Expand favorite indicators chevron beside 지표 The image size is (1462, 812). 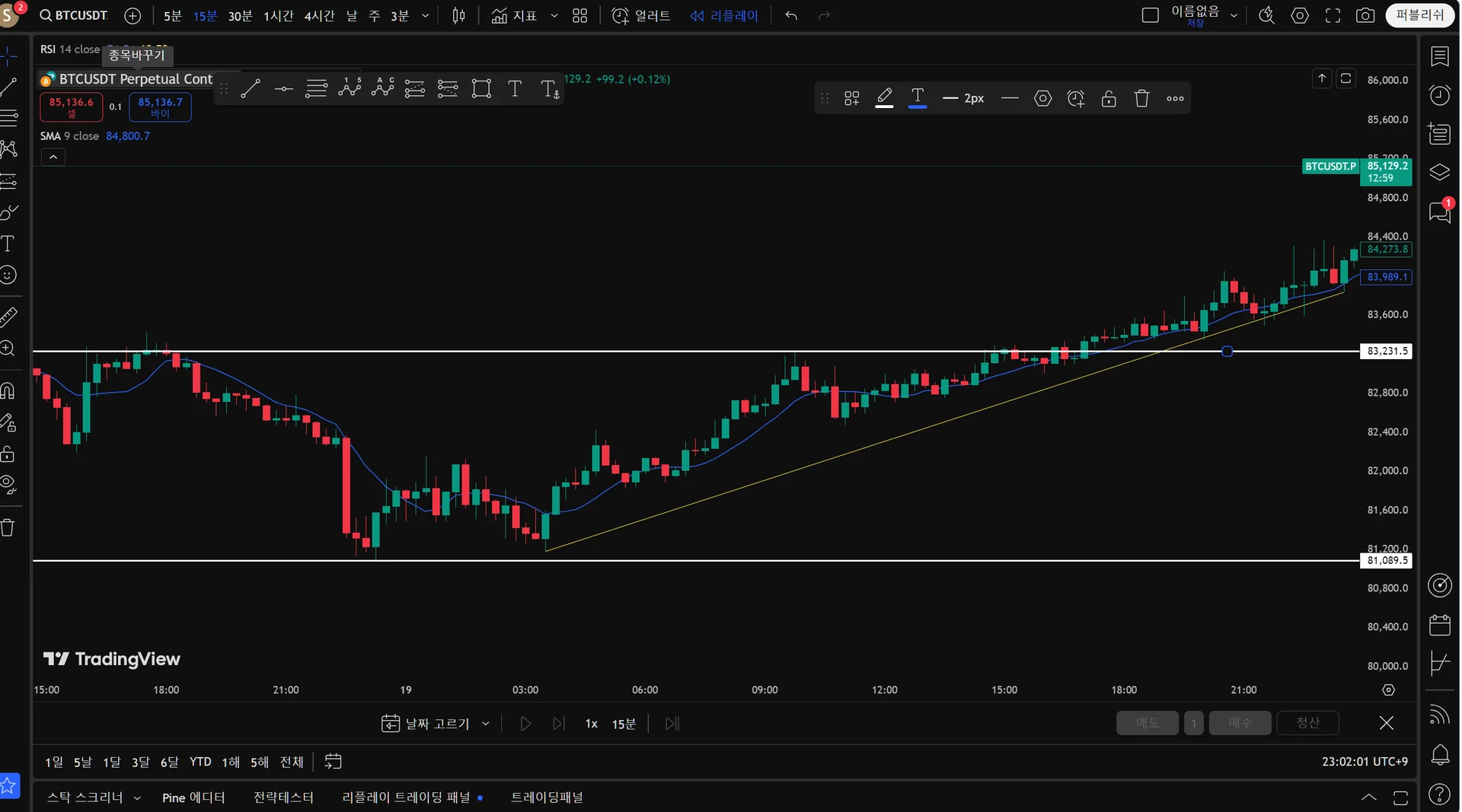(554, 15)
